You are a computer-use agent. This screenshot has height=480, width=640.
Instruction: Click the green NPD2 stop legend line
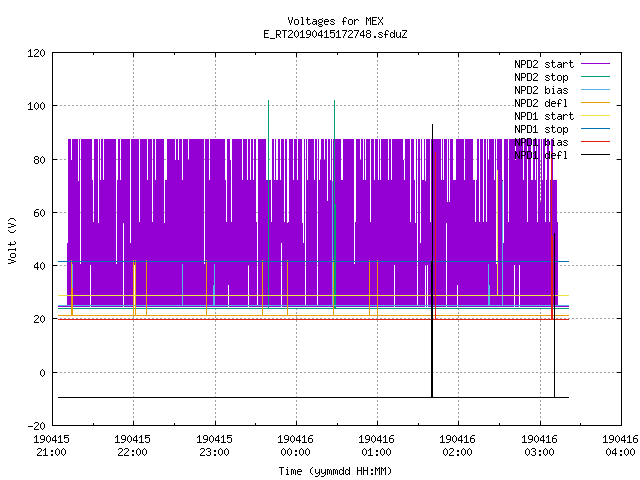click(595, 76)
